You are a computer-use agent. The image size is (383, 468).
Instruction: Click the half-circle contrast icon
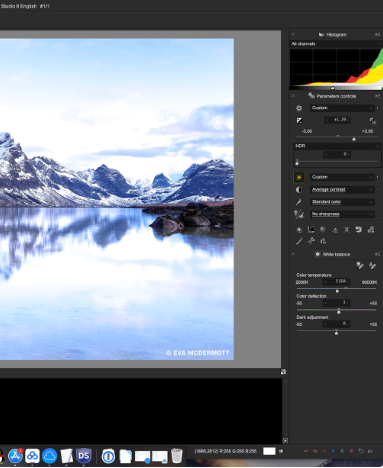299,190
